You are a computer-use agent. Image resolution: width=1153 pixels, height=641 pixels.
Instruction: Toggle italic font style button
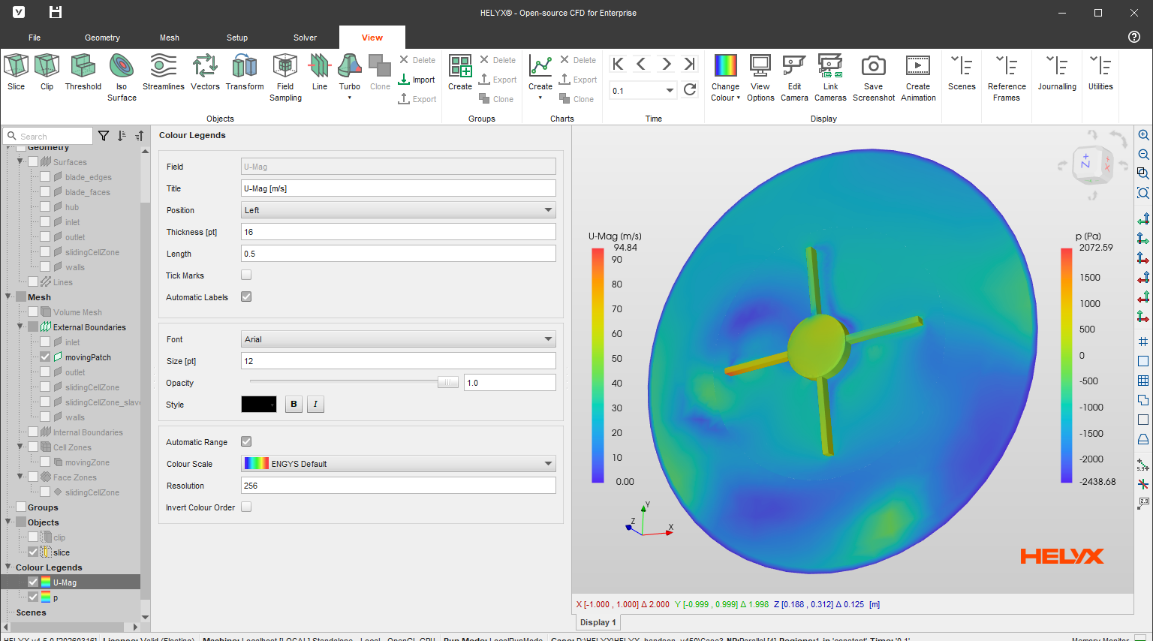[x=315, y=404]
